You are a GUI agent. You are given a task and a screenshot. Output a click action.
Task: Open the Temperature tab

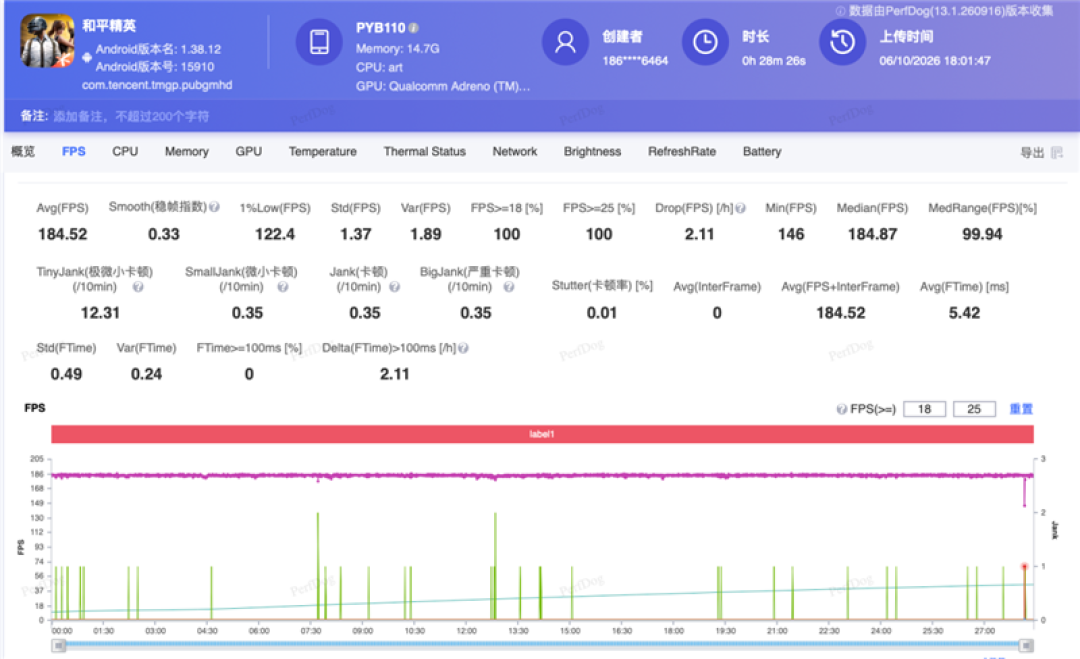pos(322,151)
